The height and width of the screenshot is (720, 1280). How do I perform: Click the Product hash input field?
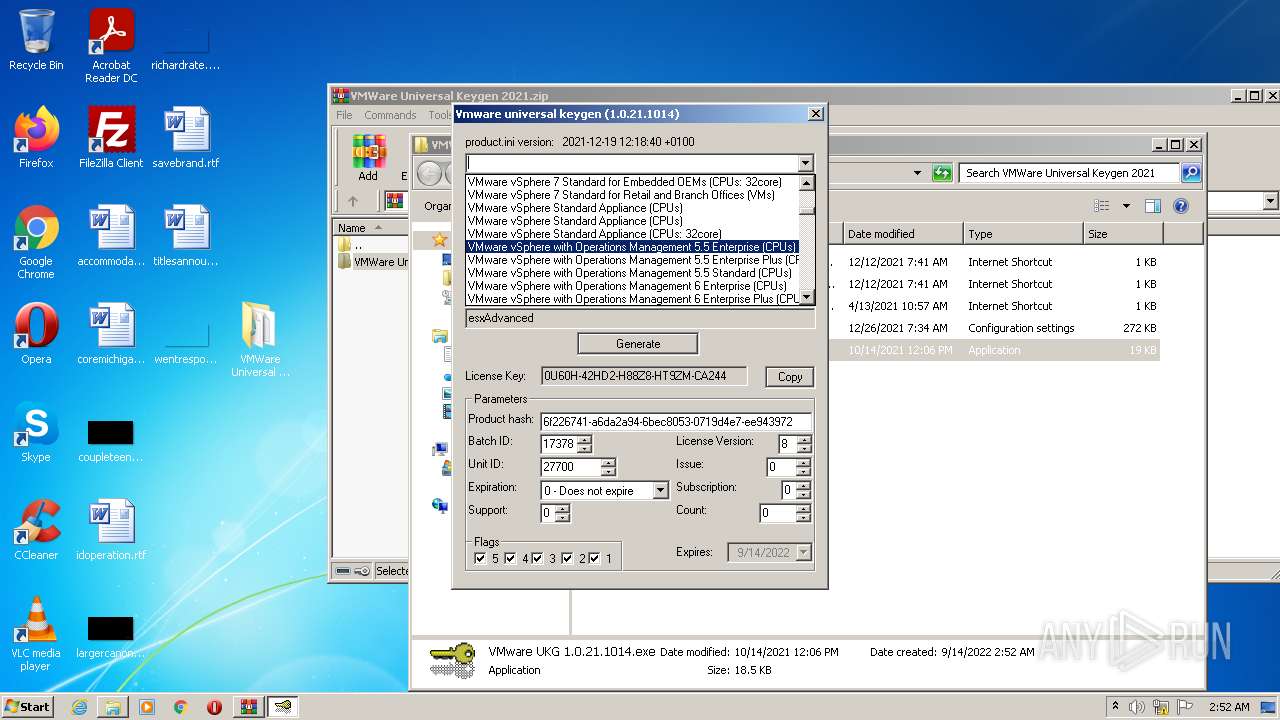(676, 422)
